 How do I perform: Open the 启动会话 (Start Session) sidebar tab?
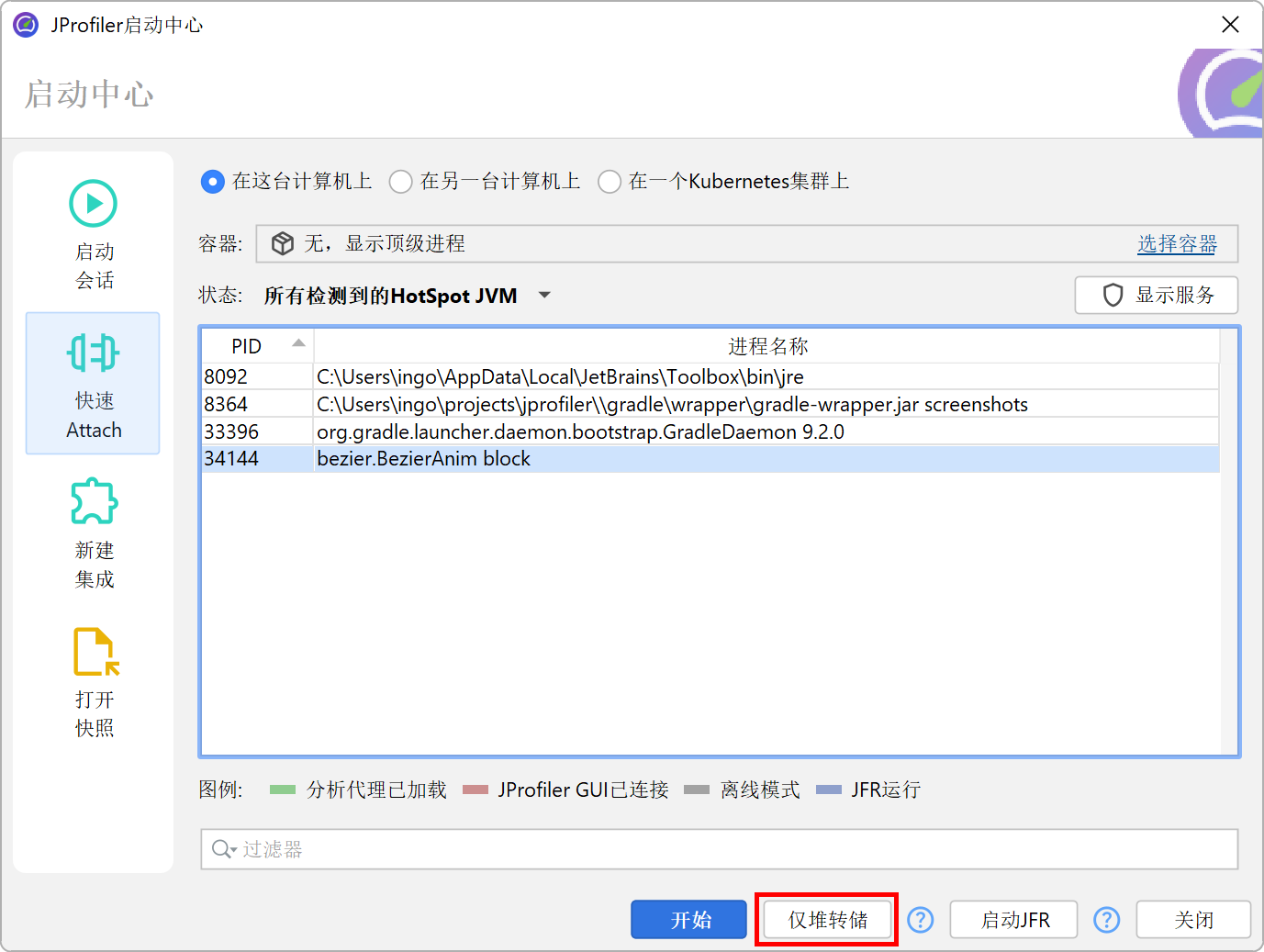click(94, 235)
